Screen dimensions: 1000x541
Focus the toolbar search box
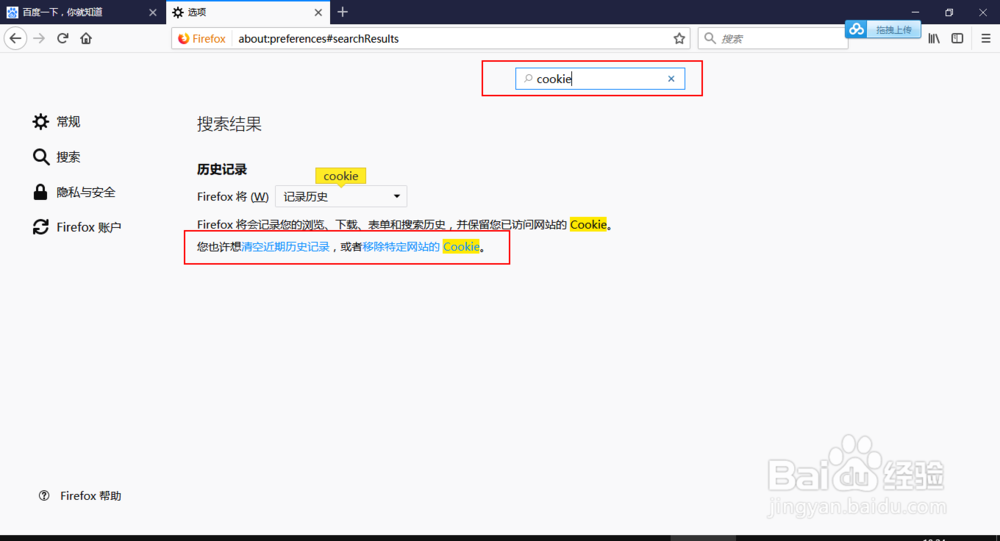click(773, 38)
